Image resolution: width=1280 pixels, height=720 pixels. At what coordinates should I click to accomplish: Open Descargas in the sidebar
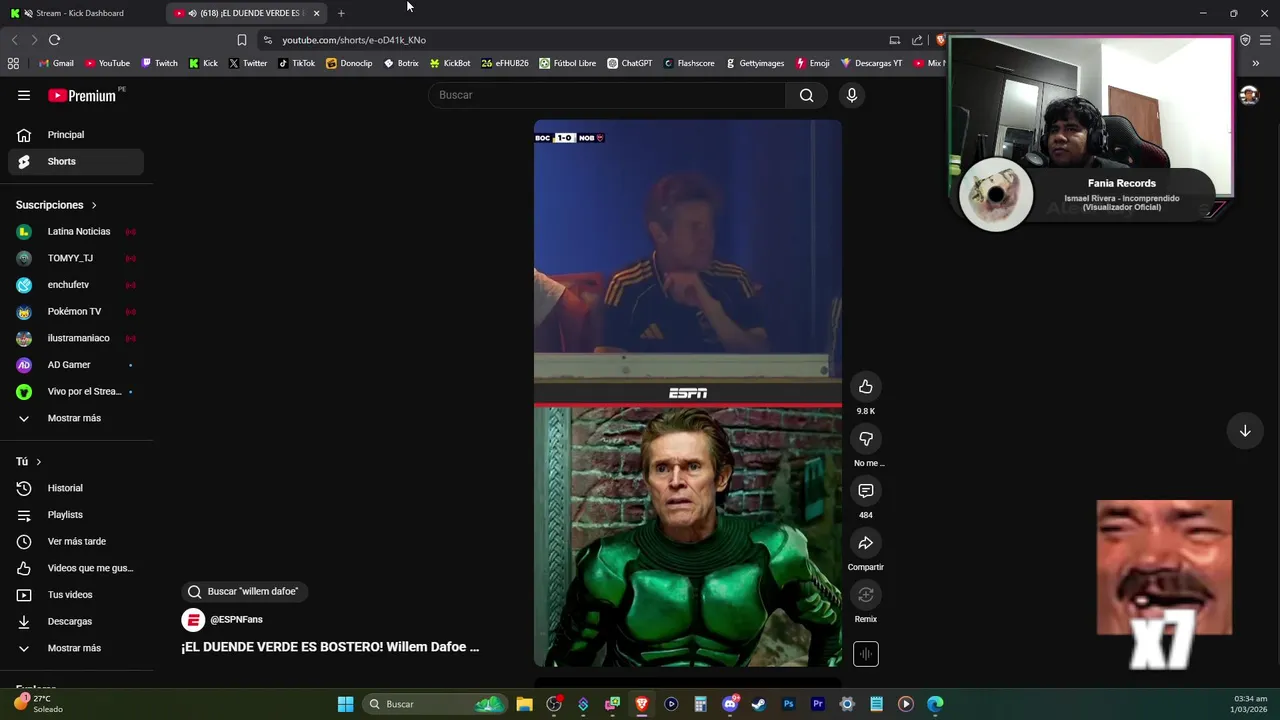76,621
